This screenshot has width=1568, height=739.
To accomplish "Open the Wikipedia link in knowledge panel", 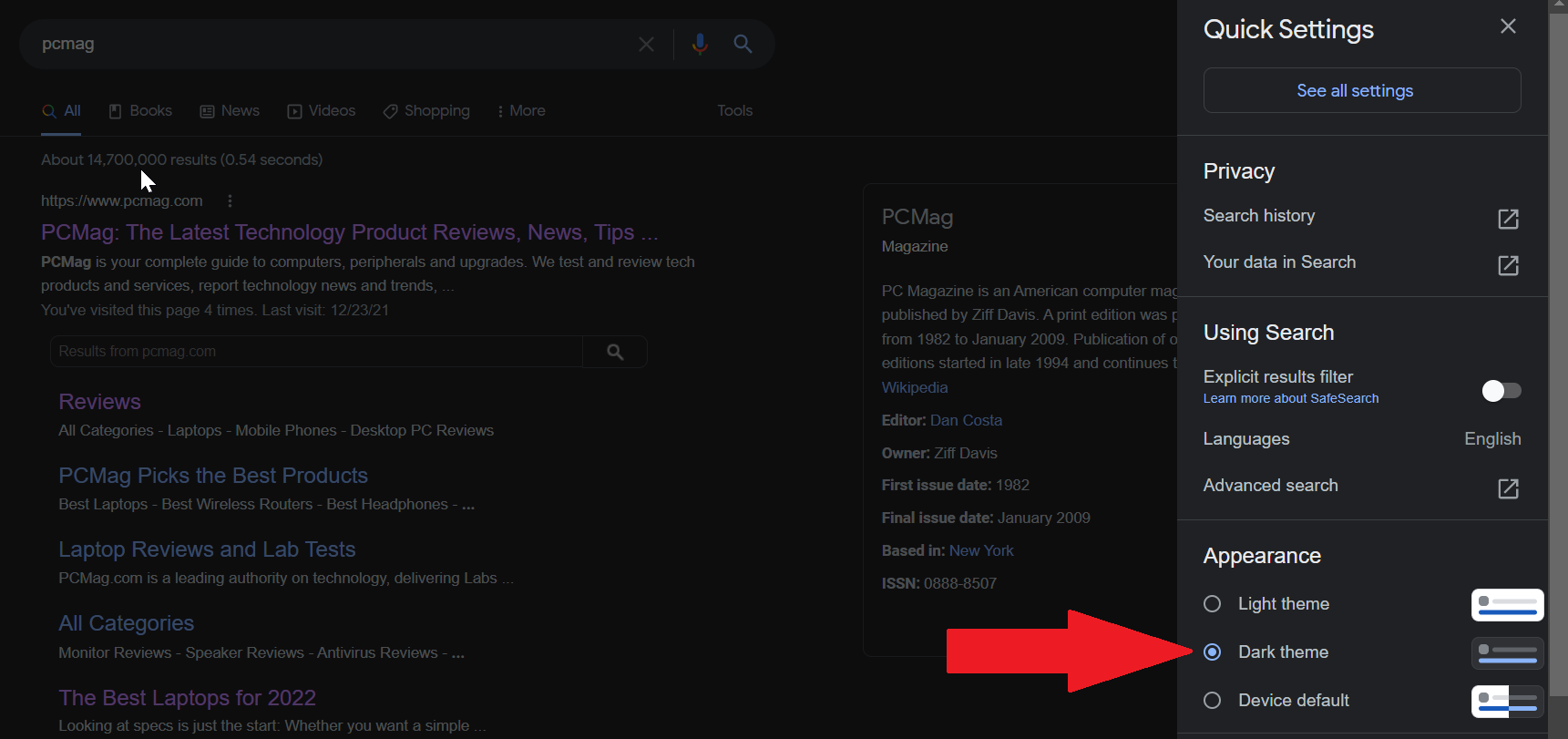I will tap(915, 387).
